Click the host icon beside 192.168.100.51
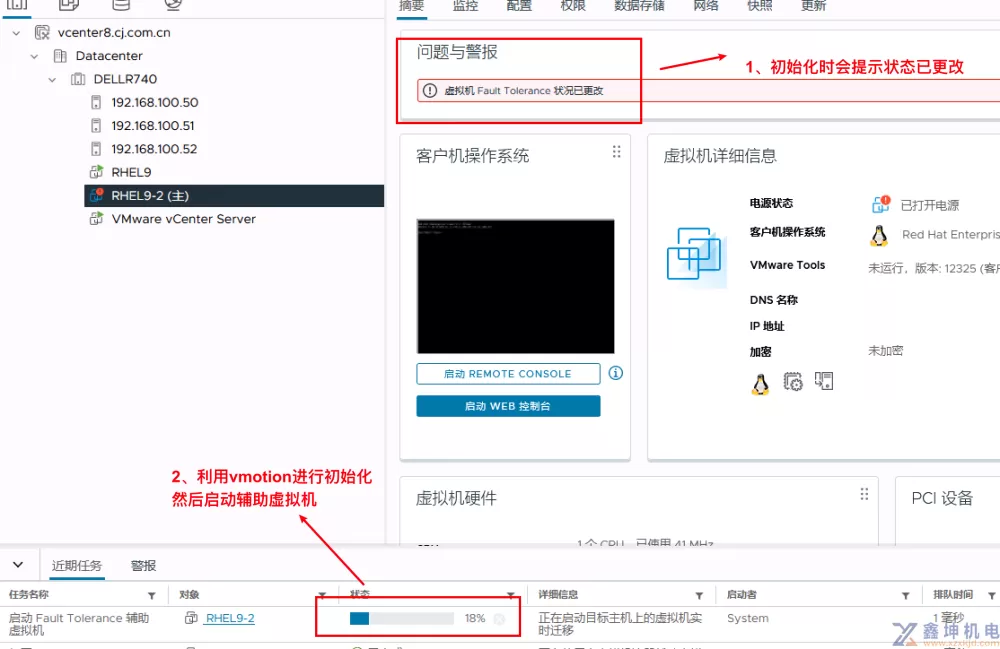This screenshot has width=1000, height=649. [x=96, y=126]
